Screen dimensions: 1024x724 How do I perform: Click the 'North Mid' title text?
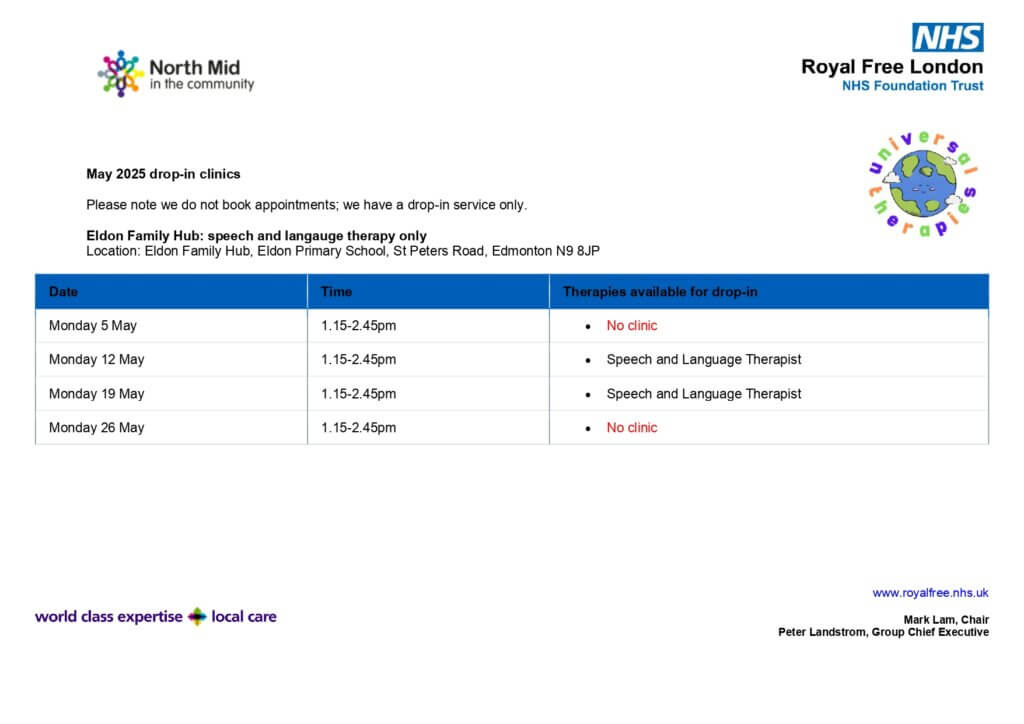[195, 67]
